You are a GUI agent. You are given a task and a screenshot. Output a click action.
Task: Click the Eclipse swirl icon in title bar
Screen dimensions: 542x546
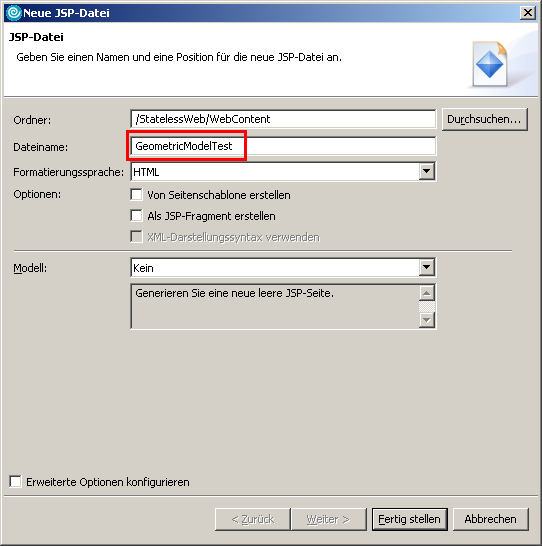(x=14, y=13)
